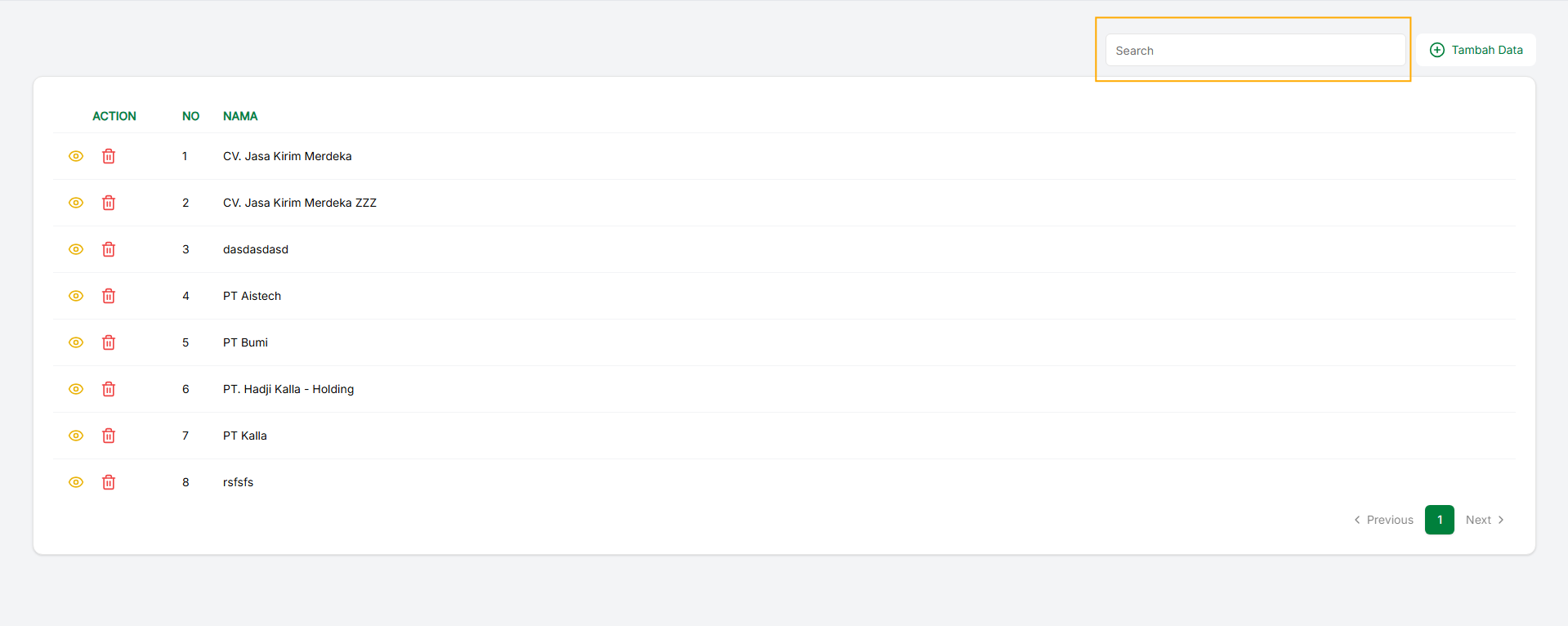Go to Next page
The width and height of the screenshot is (1568, 626).
point(1485,520)
